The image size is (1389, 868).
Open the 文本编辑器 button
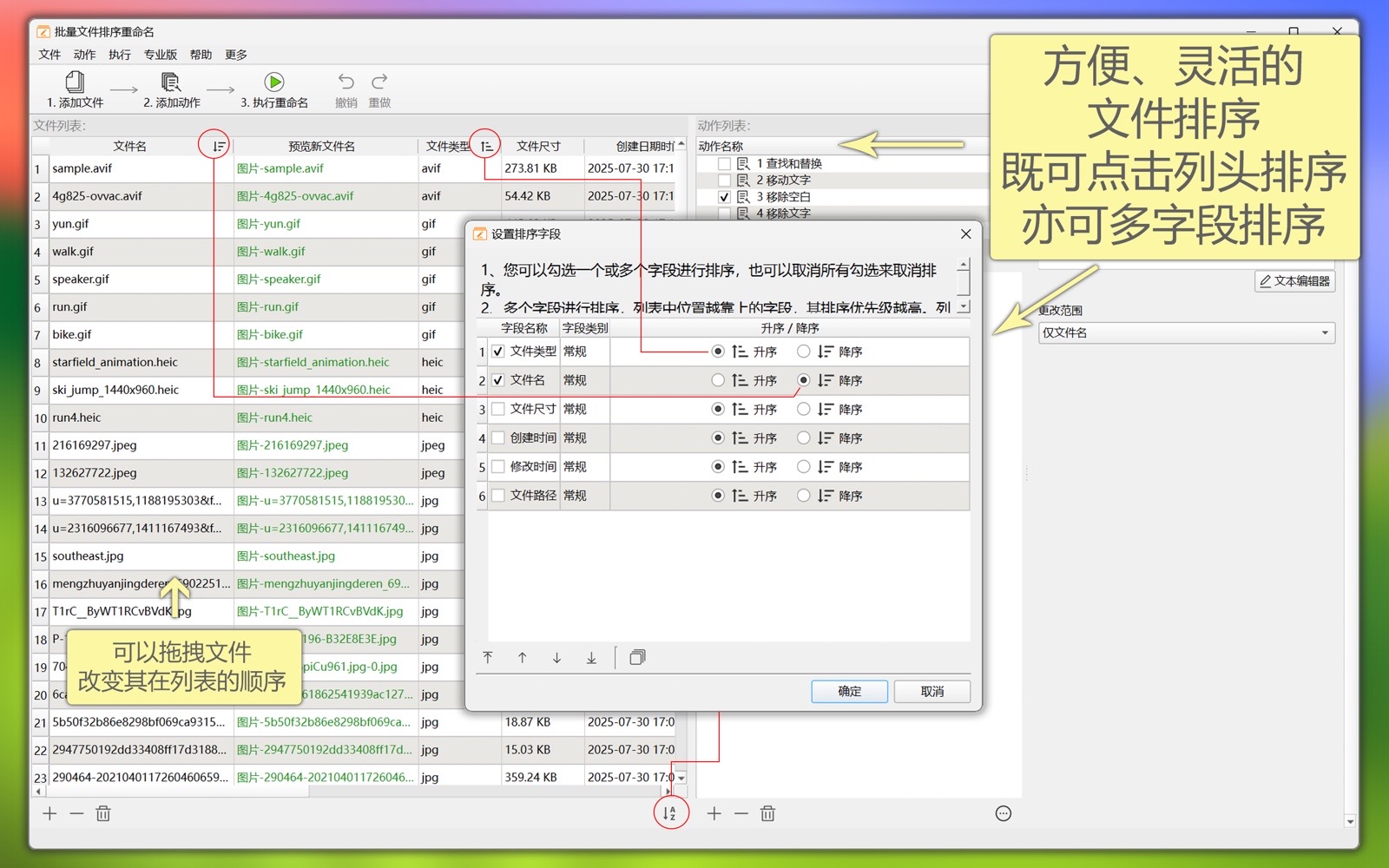[1294, 281]
